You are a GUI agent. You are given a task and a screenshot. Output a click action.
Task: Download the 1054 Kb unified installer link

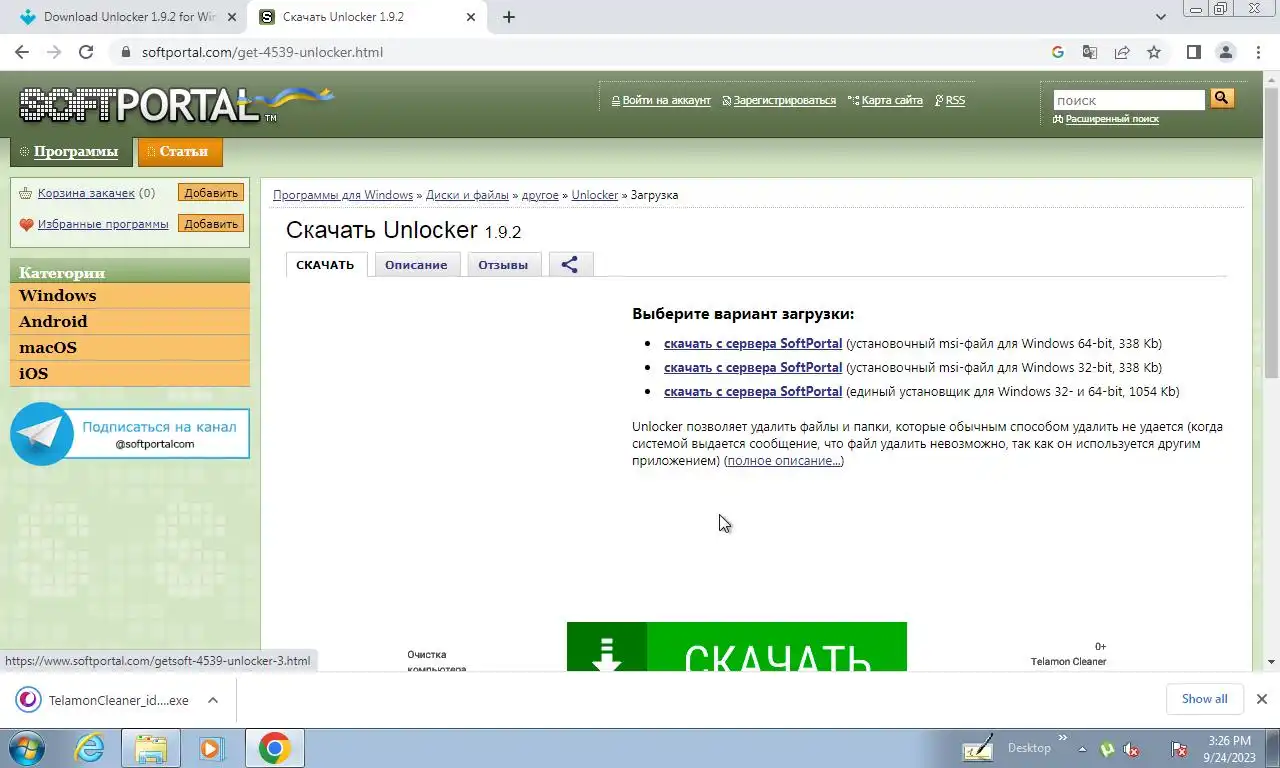tap(753, 391)
